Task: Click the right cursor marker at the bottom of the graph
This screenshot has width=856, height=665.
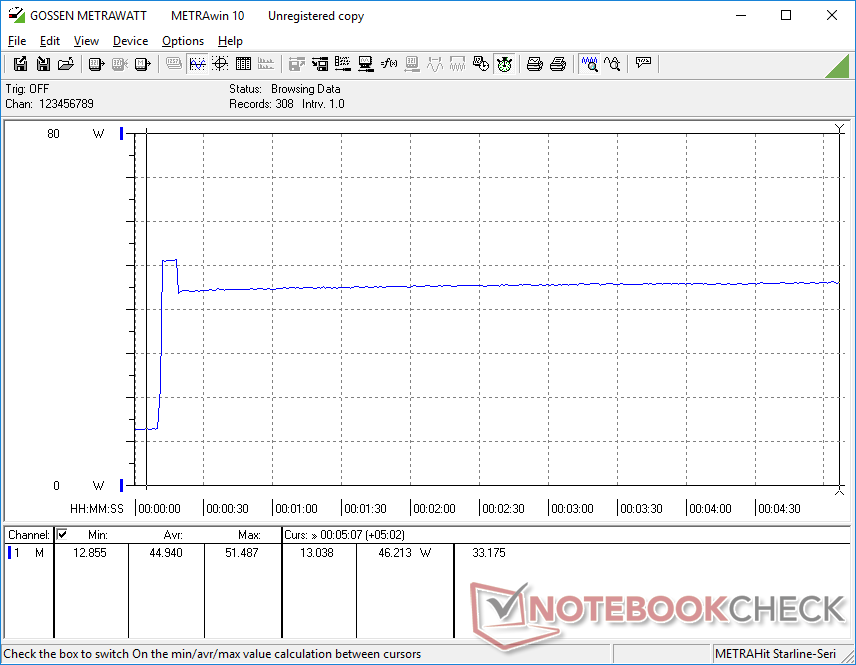Action: pyautogui.click(x=840, y=491)
